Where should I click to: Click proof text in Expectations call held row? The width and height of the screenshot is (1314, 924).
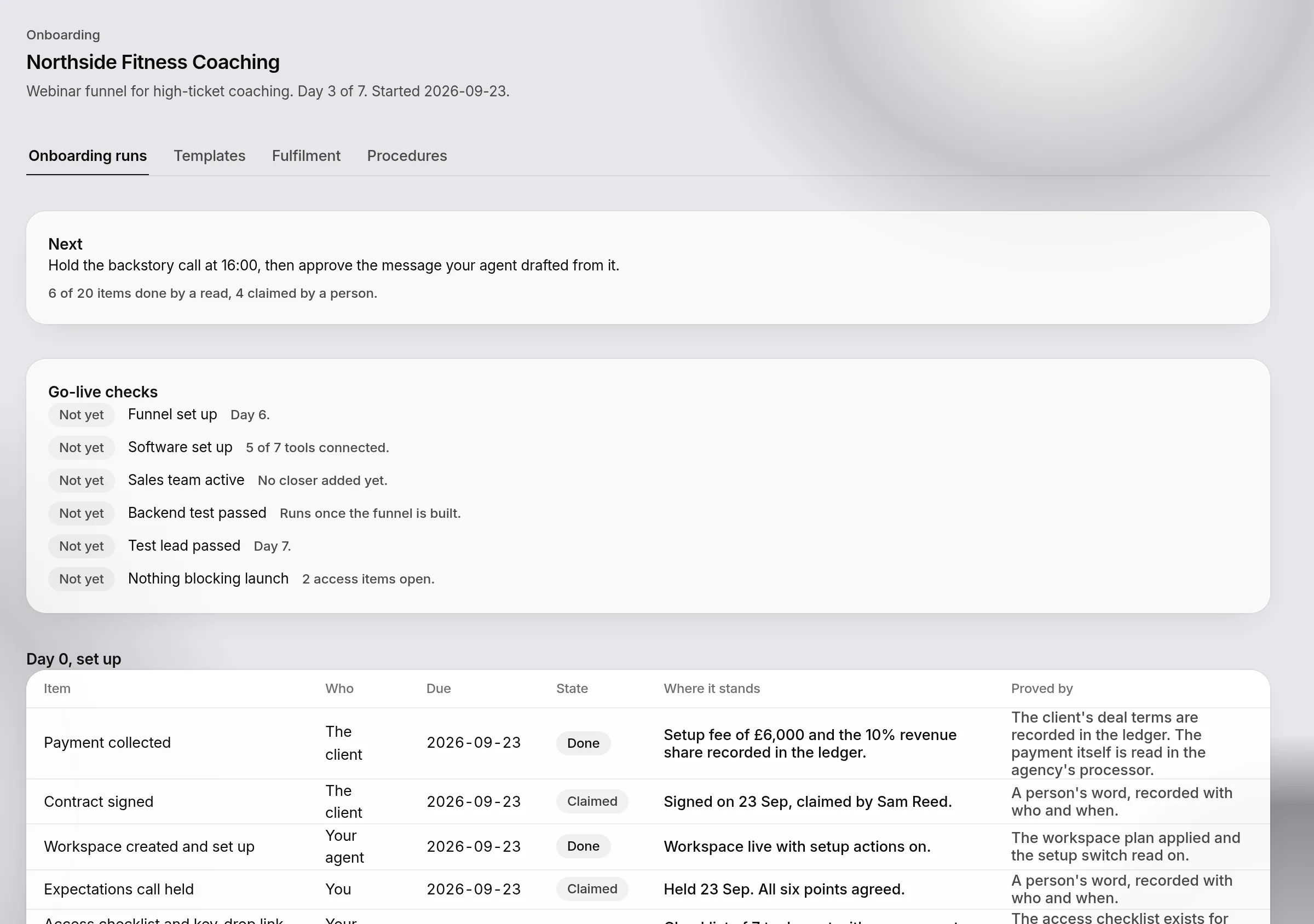coord(1122,890)
